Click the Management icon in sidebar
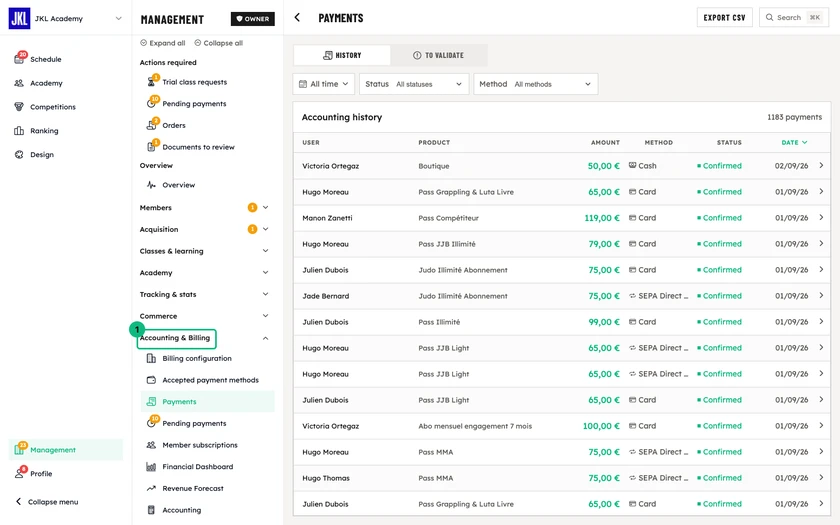Image resolution: width=840 pixels, height=525 pixels. click(x=19, y=449)
